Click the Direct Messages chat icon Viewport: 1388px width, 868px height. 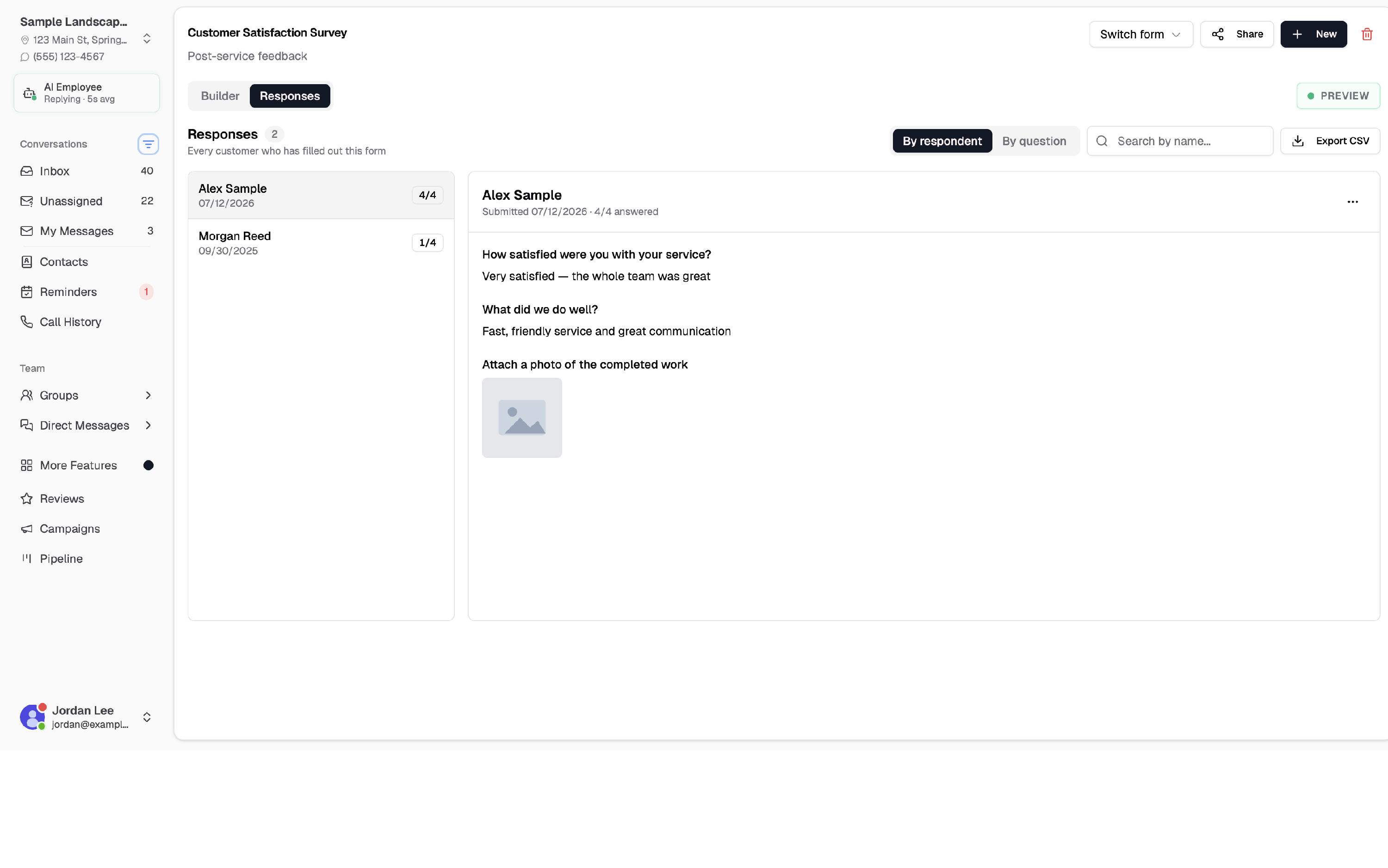pos(26,425)
